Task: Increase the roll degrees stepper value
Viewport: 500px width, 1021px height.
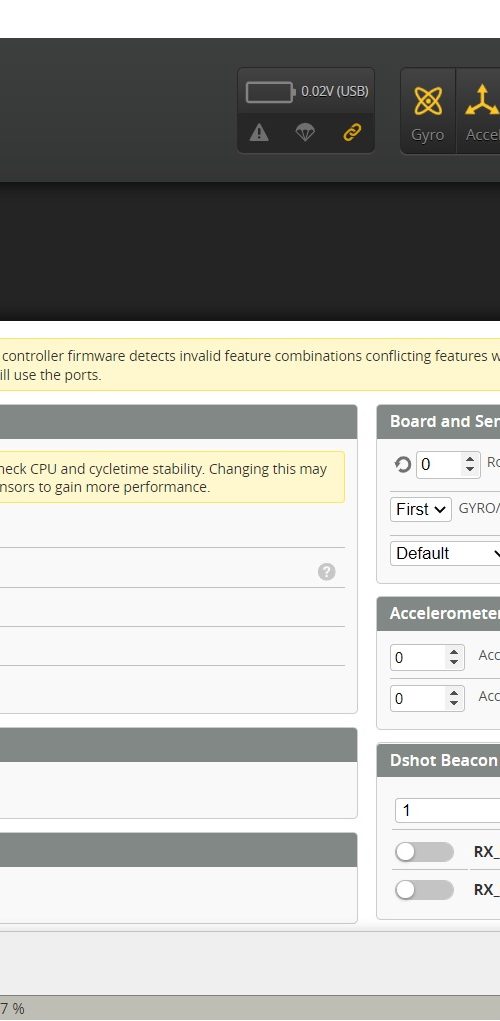Action: [x=469, y=459]
